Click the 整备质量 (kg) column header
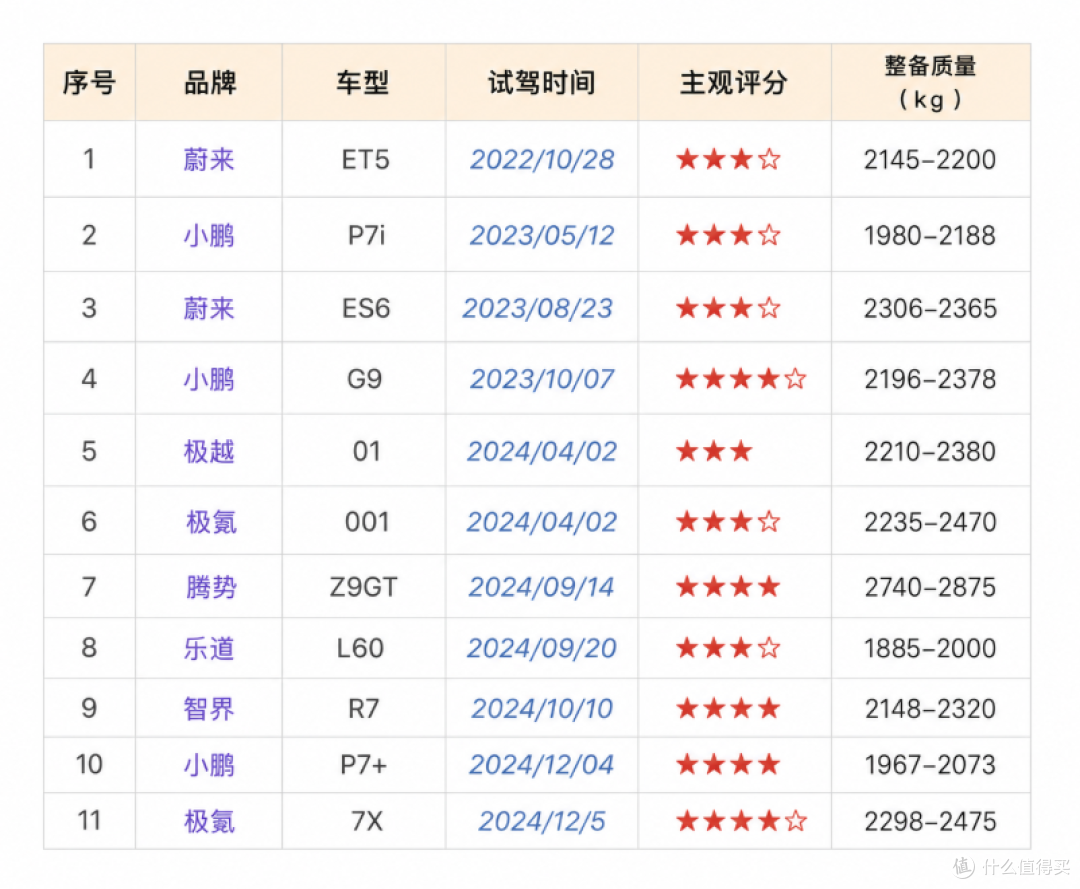 (930, 83)
